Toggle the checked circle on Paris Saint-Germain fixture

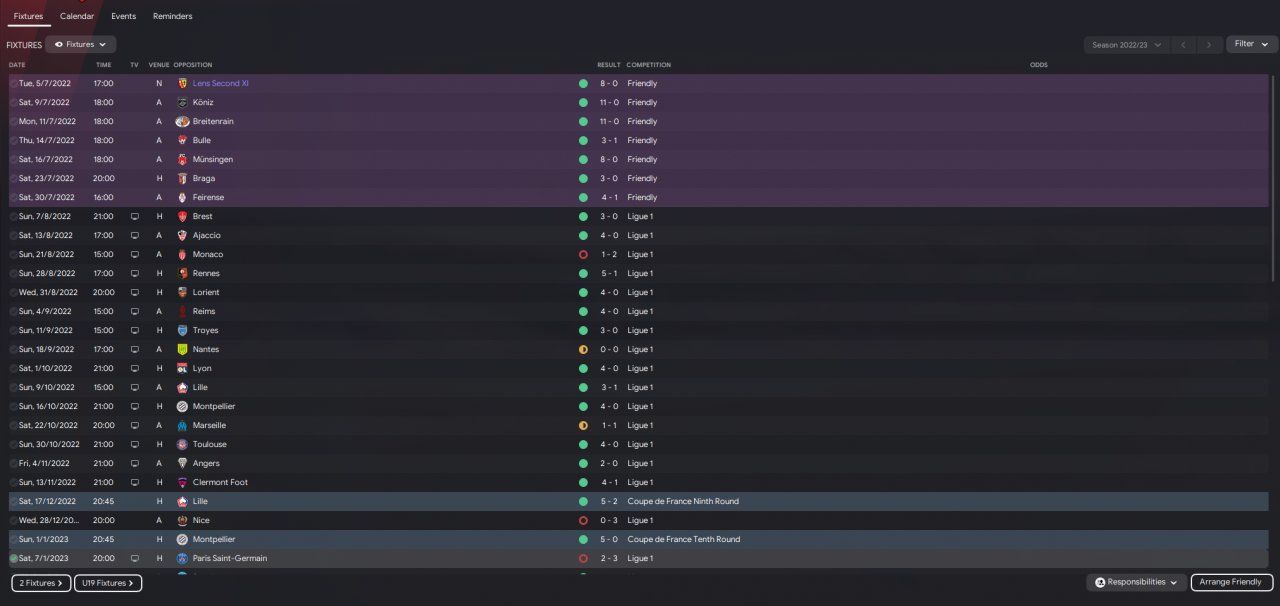[x=13, y=558]
